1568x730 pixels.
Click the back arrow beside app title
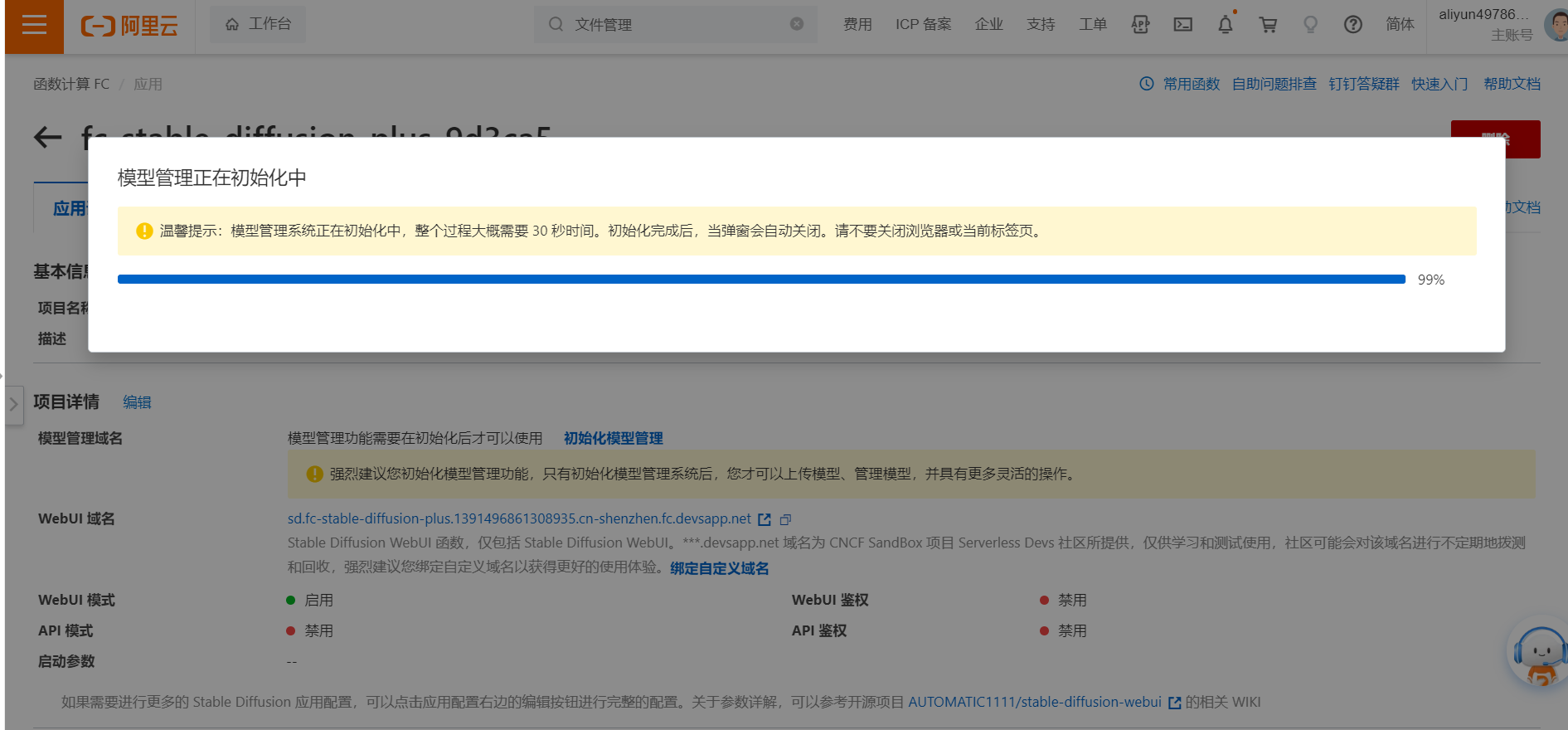coord(48,138)
